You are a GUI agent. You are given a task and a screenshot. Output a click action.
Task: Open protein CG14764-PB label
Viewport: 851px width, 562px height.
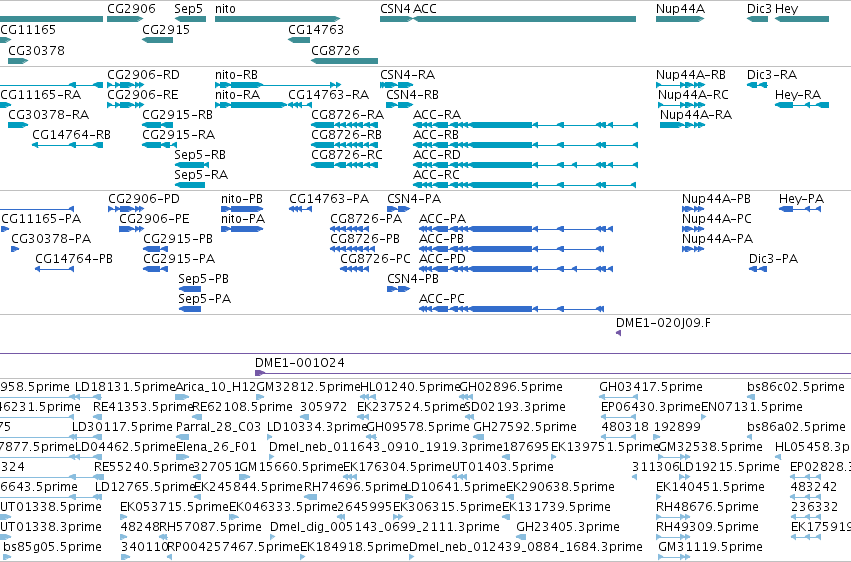click(x=74, y=259)
